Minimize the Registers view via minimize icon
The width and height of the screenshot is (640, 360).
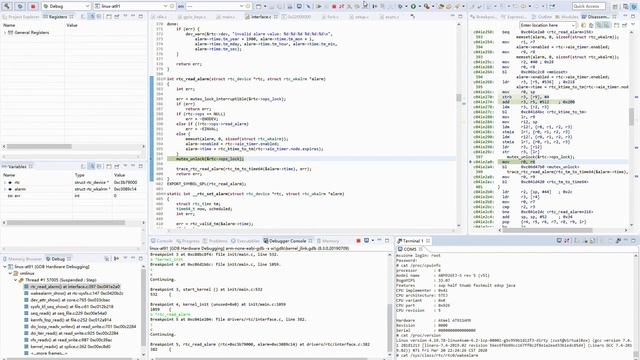[x=133, y=17]
